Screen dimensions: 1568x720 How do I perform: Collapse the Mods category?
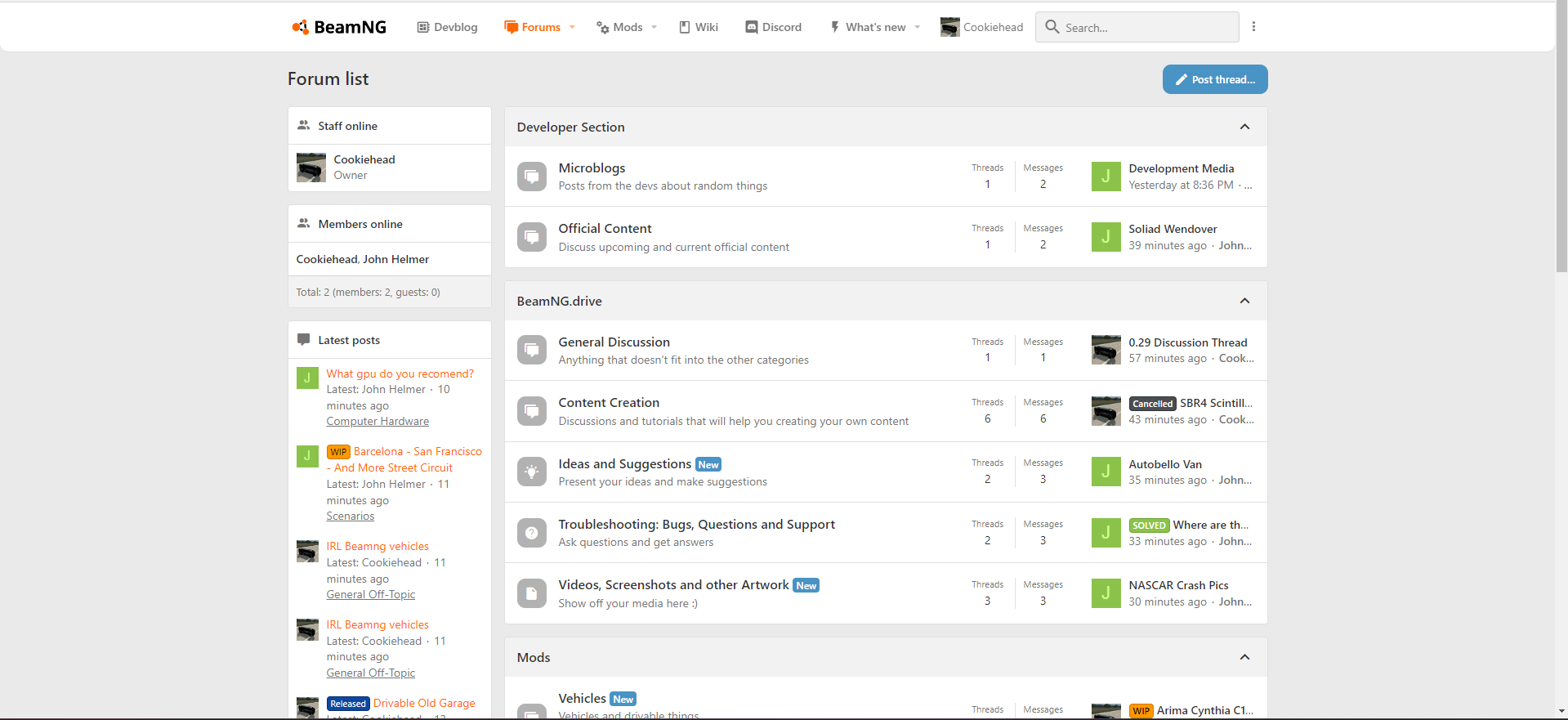coord(1244,657)
